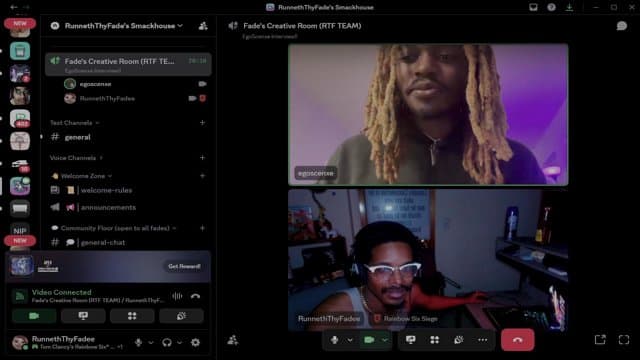Screen dimensions: 640x360
Task: Open the welcome-rules channel
Action: [128, 190]
